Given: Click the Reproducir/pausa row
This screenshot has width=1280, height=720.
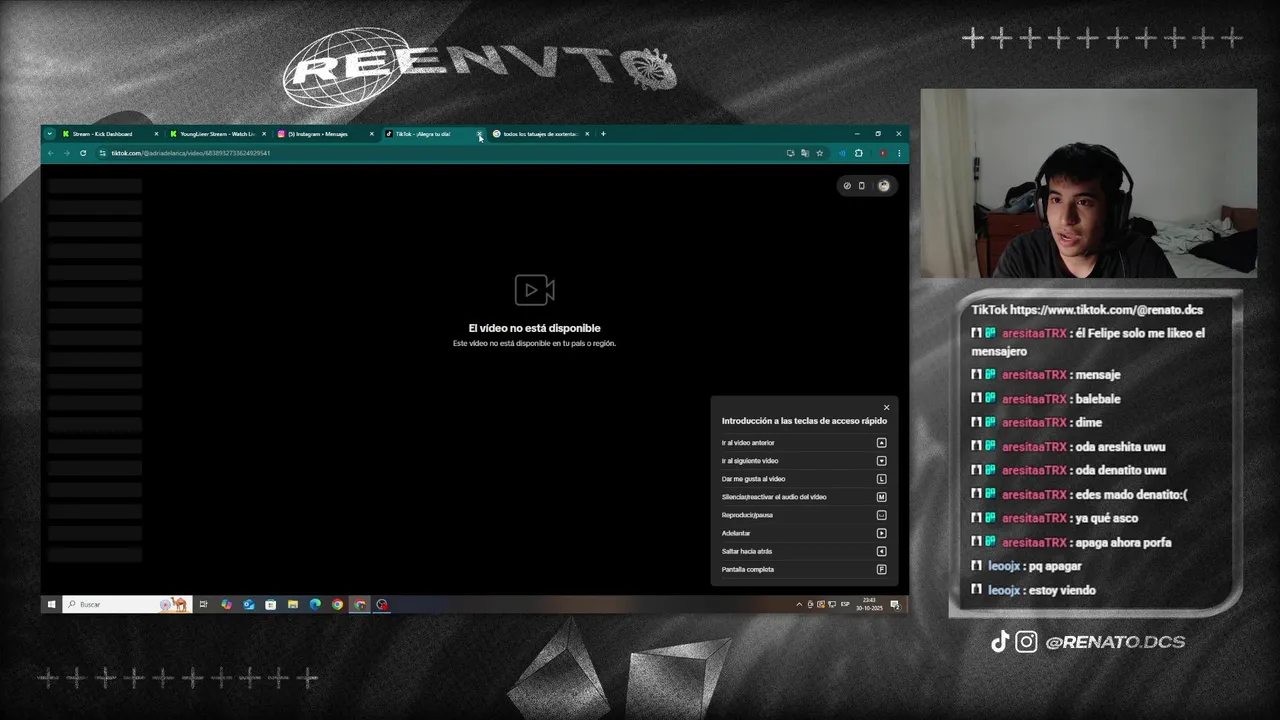Looking at the screenshot, I should [x=804, y=515].
